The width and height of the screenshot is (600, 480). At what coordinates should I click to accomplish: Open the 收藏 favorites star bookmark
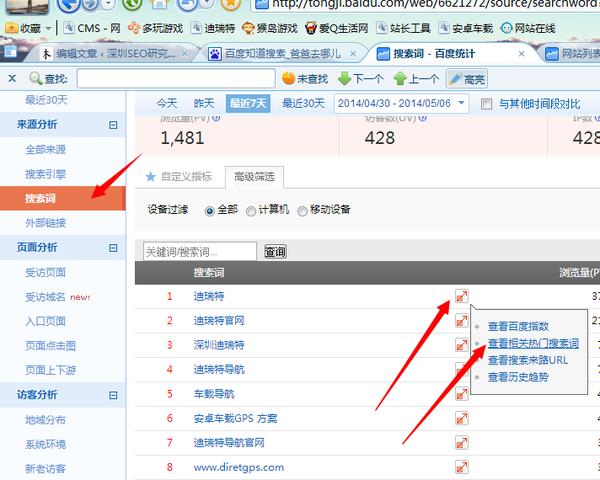(12, 28)
